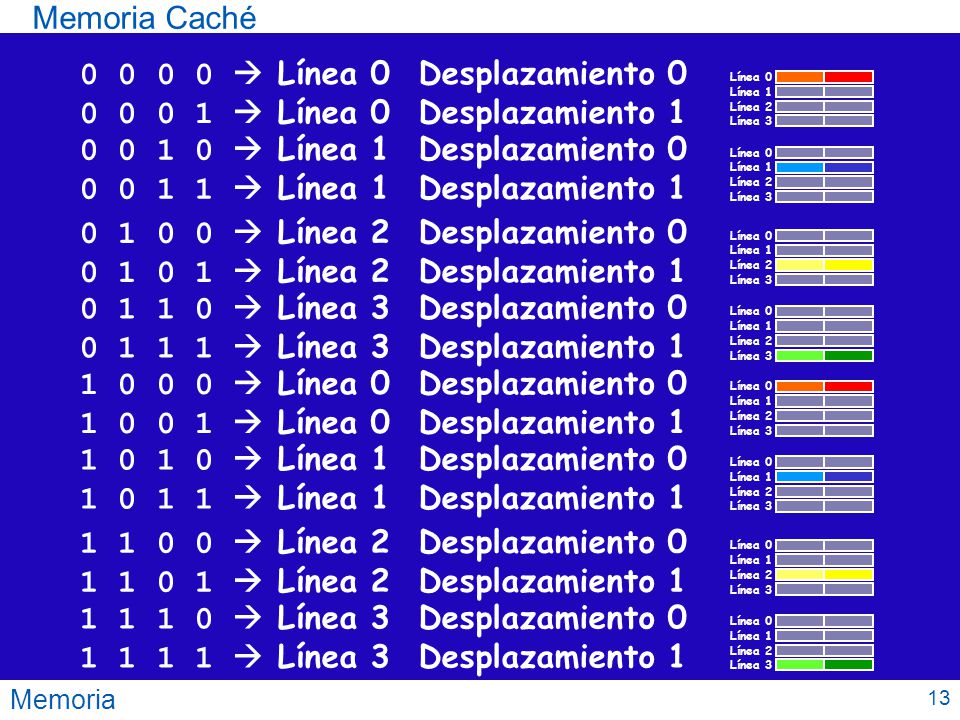Select binary address "1 0 1 0"
This screenshot has width=960, height=720.
point(146,460)
